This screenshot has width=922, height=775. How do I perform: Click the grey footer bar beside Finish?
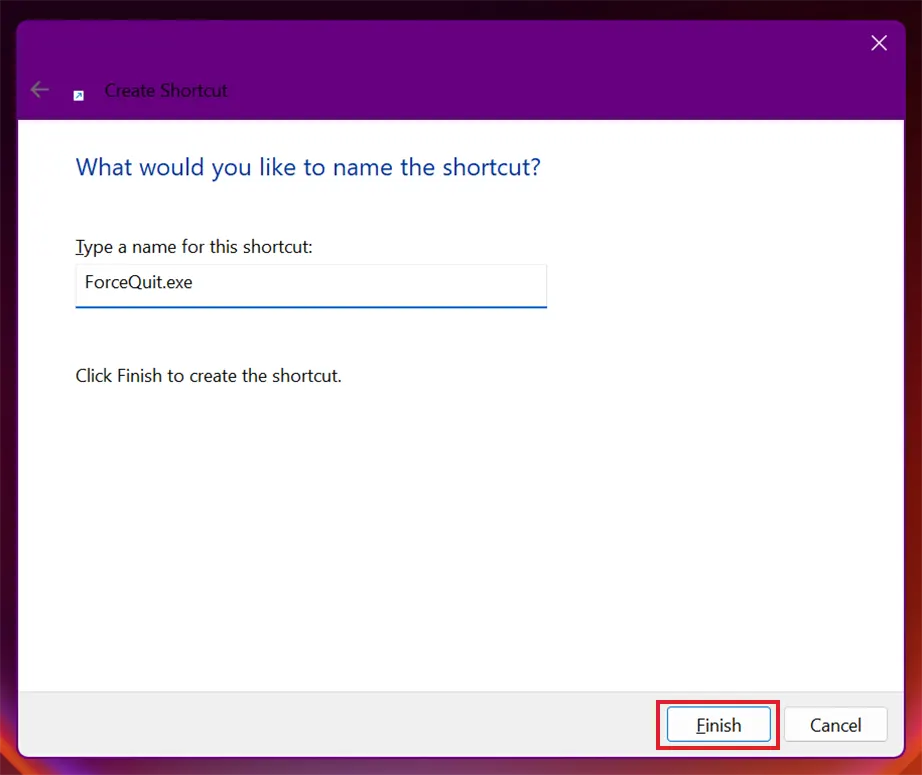click(335, 724)
